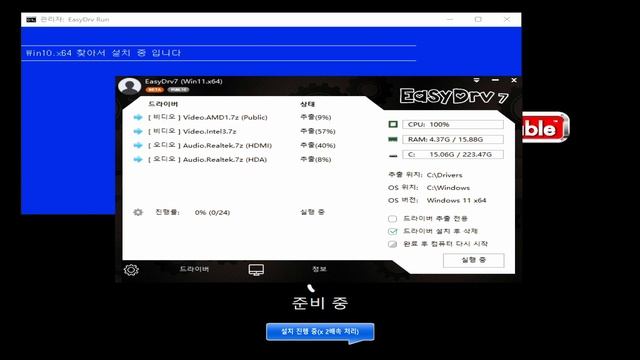Click the C: disk drive icon
The height and width of the screenshot is (360, 640).
[393, 156]
